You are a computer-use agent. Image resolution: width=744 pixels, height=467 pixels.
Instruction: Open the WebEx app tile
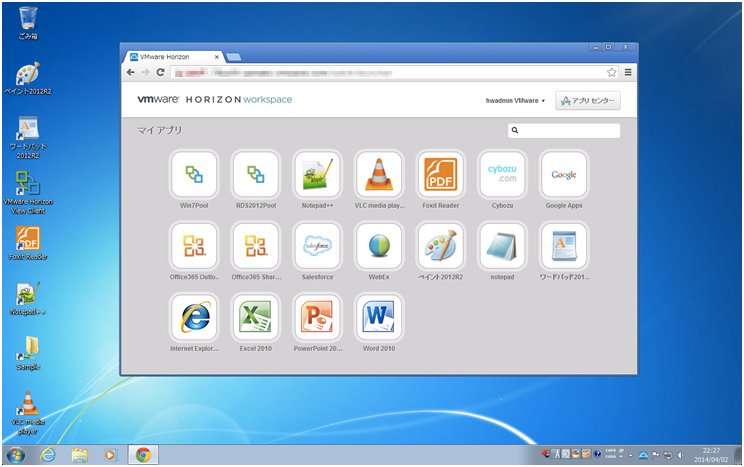[379, 246]
